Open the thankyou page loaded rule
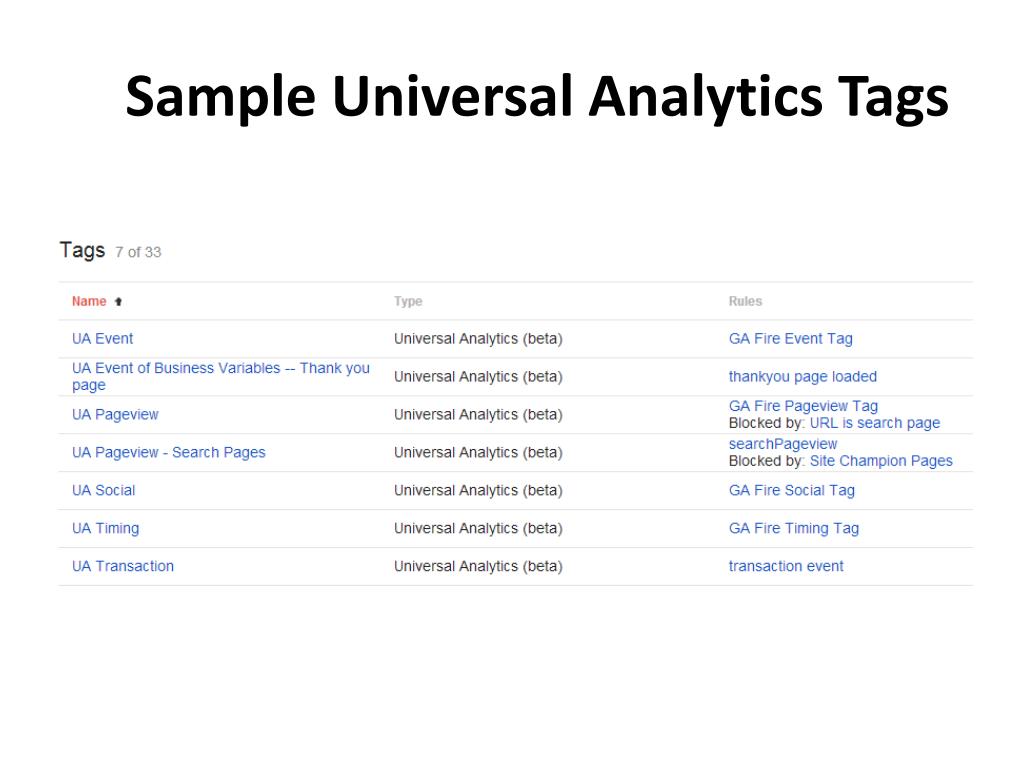 (x=803, y=377)
